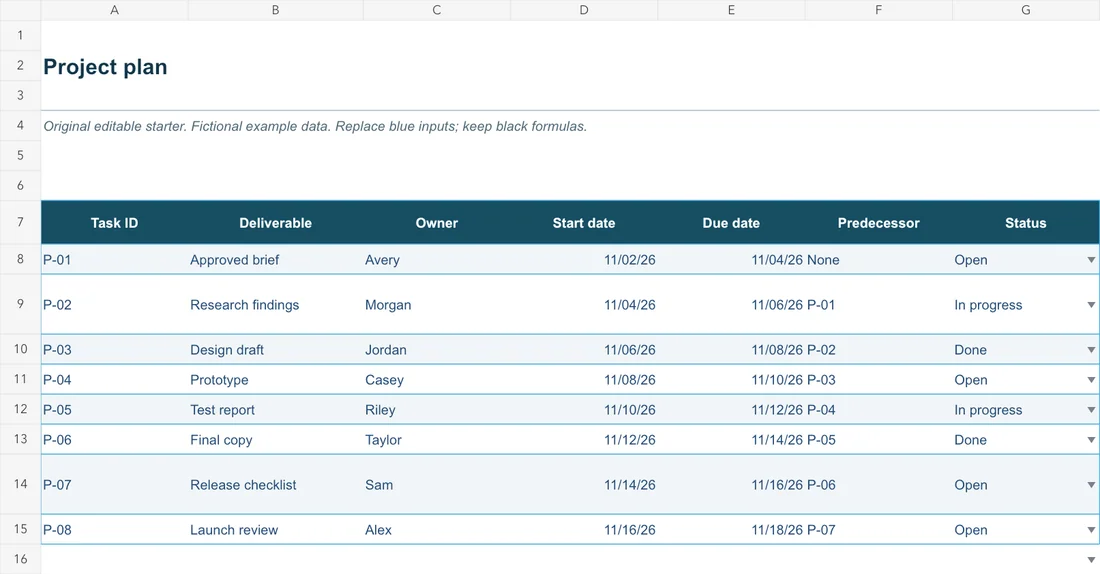Select due date 11/06/26
Screen dimensions: 1100x574
click(732, 305)
